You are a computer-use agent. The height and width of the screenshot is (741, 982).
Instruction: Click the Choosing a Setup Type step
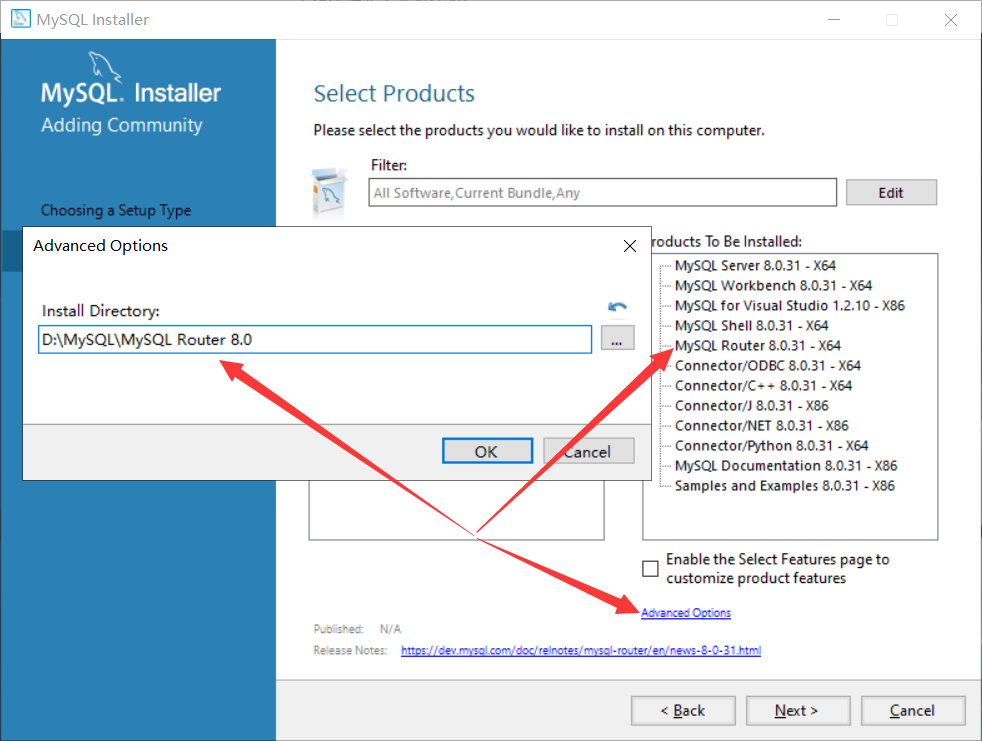click(x=116, y=210)
